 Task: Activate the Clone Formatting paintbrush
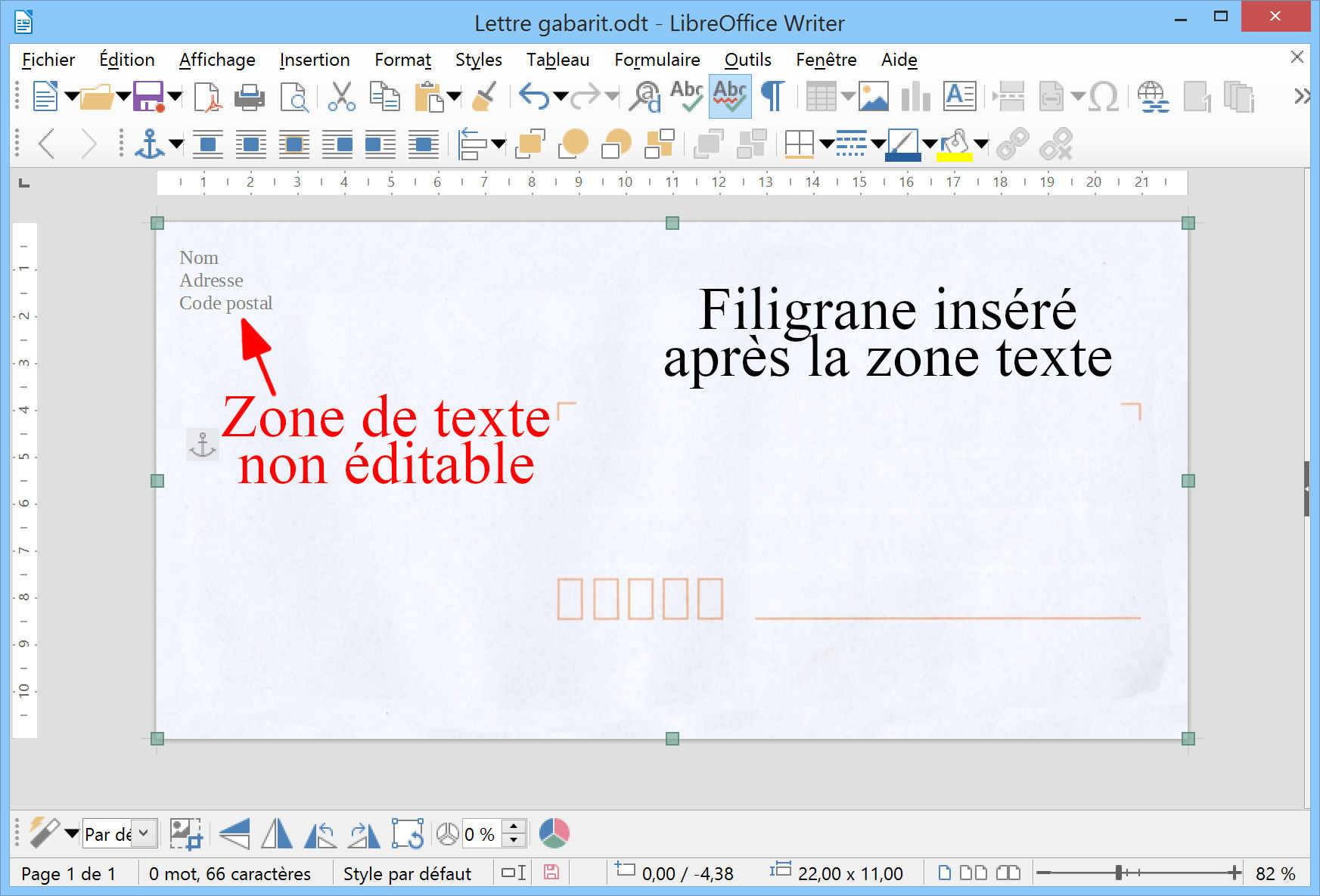point(484,97)
